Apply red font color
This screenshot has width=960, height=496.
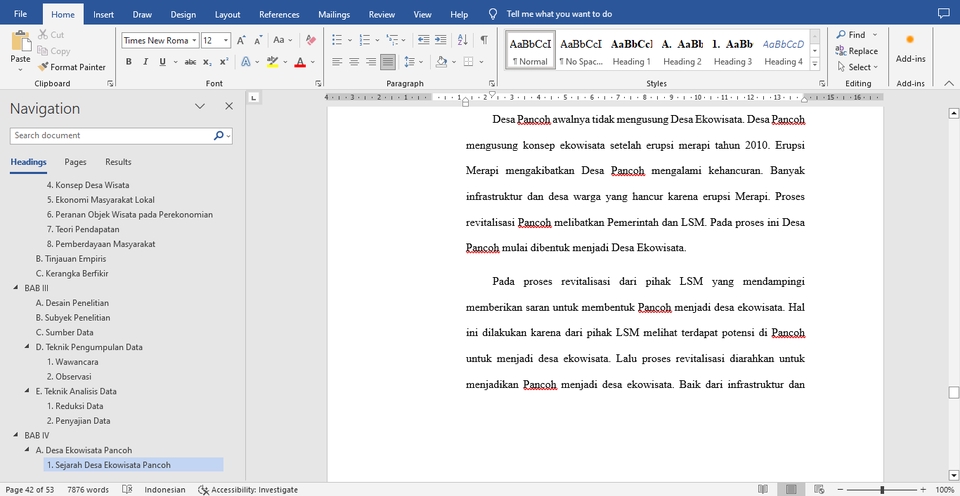299,62
